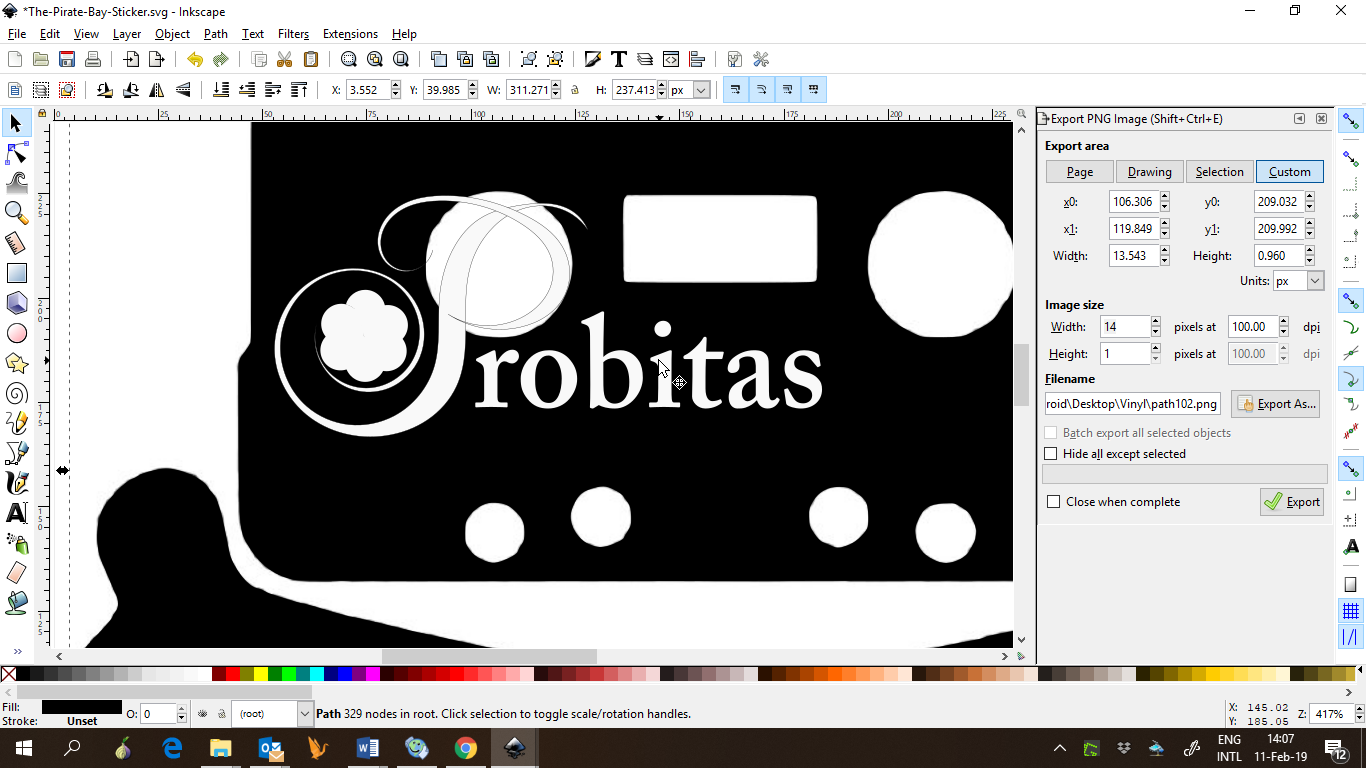Toggle snapping to grids
This screenshot has height=768, width=1366.
point(1351,611)
